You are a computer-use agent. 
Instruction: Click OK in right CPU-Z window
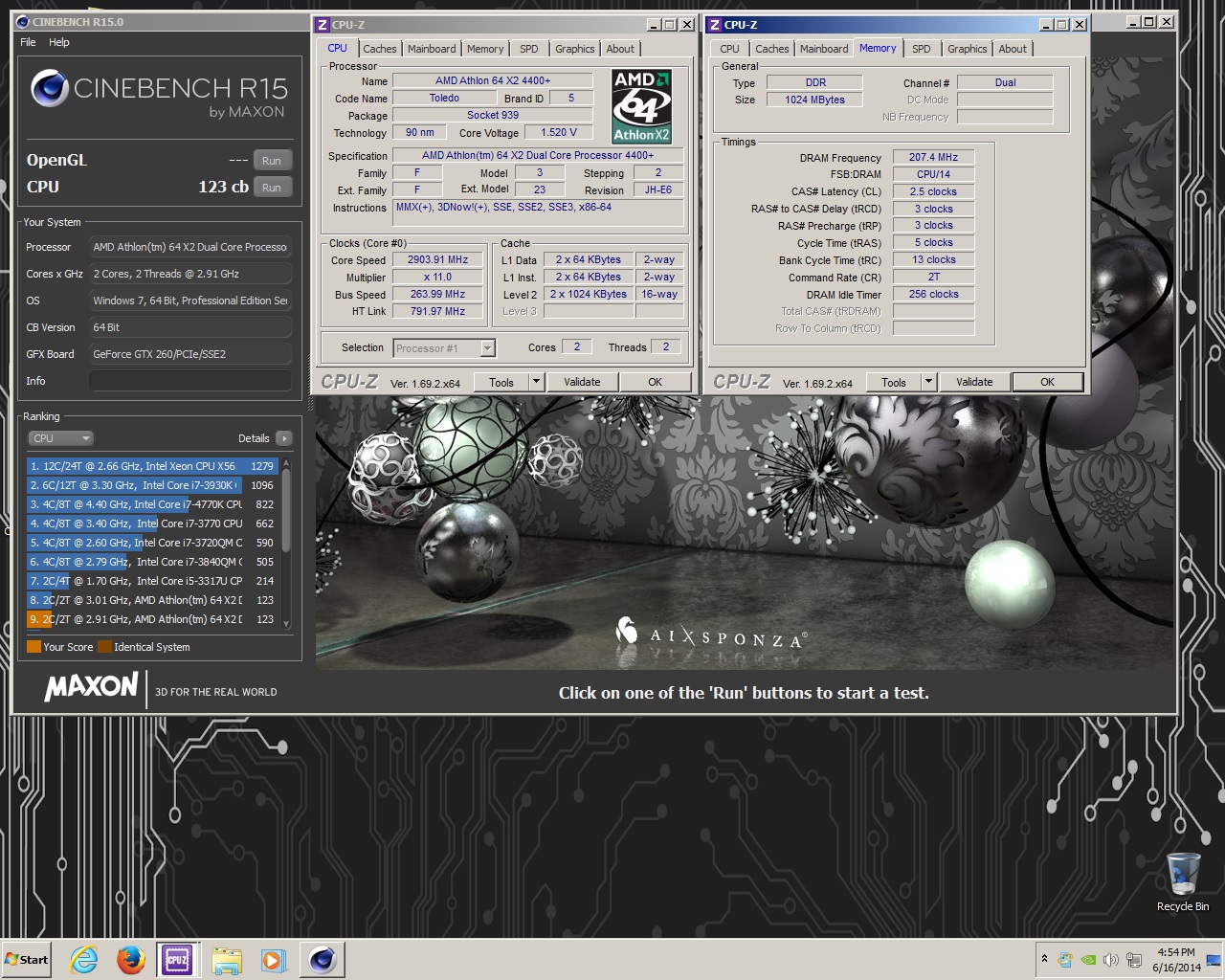pos(1047,382)
